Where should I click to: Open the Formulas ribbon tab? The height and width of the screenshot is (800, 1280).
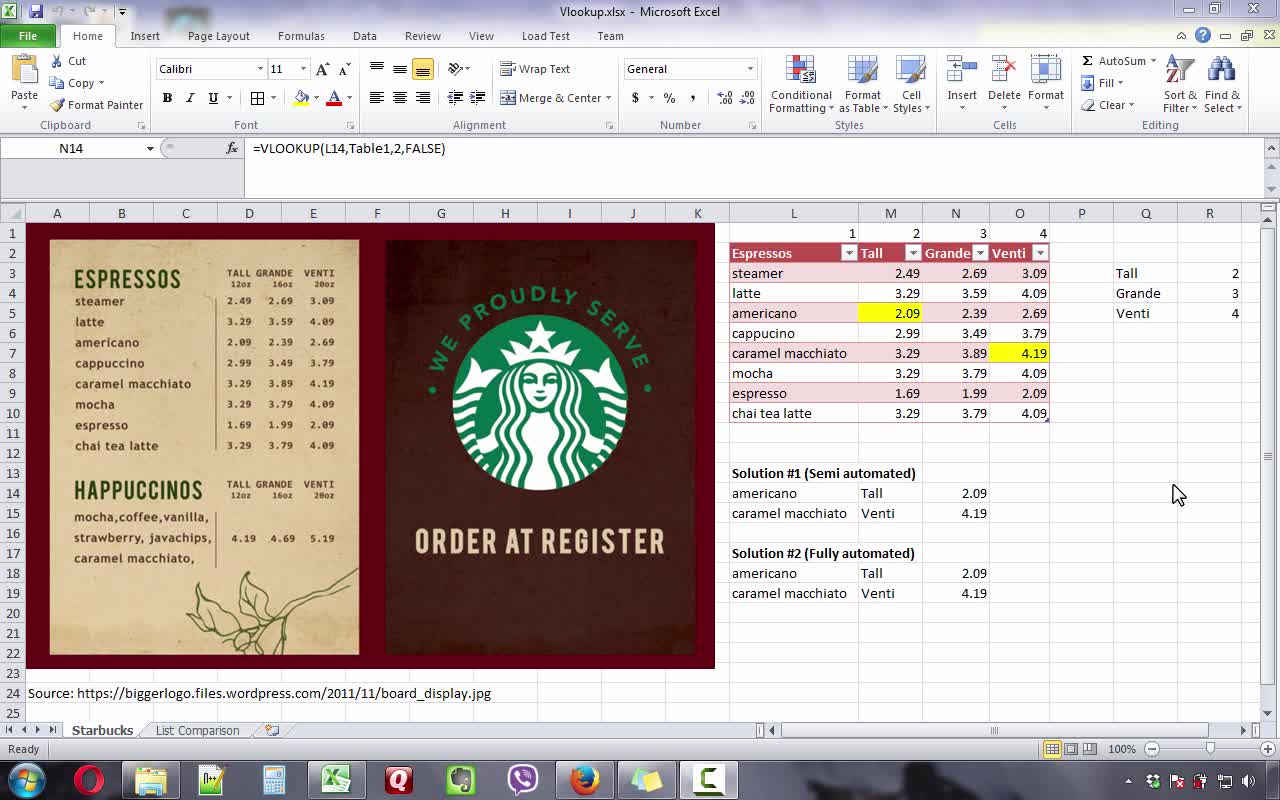[x=301, y=36]
